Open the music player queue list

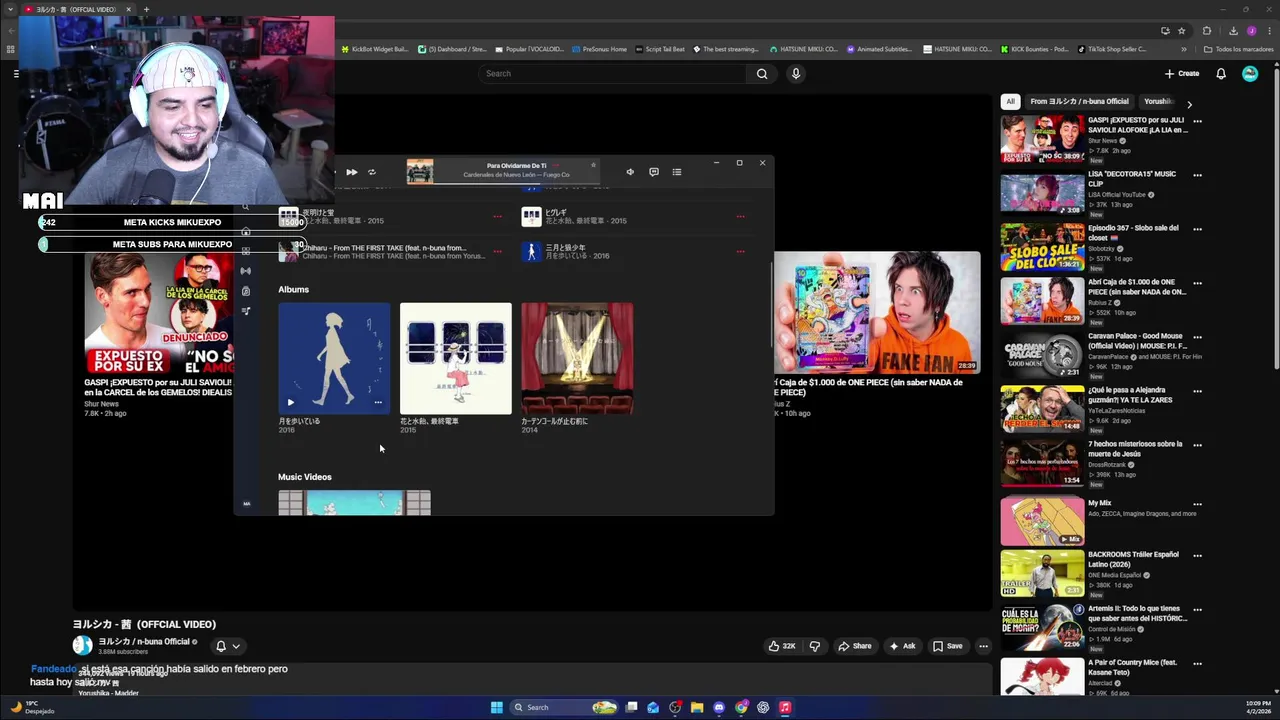677,172
